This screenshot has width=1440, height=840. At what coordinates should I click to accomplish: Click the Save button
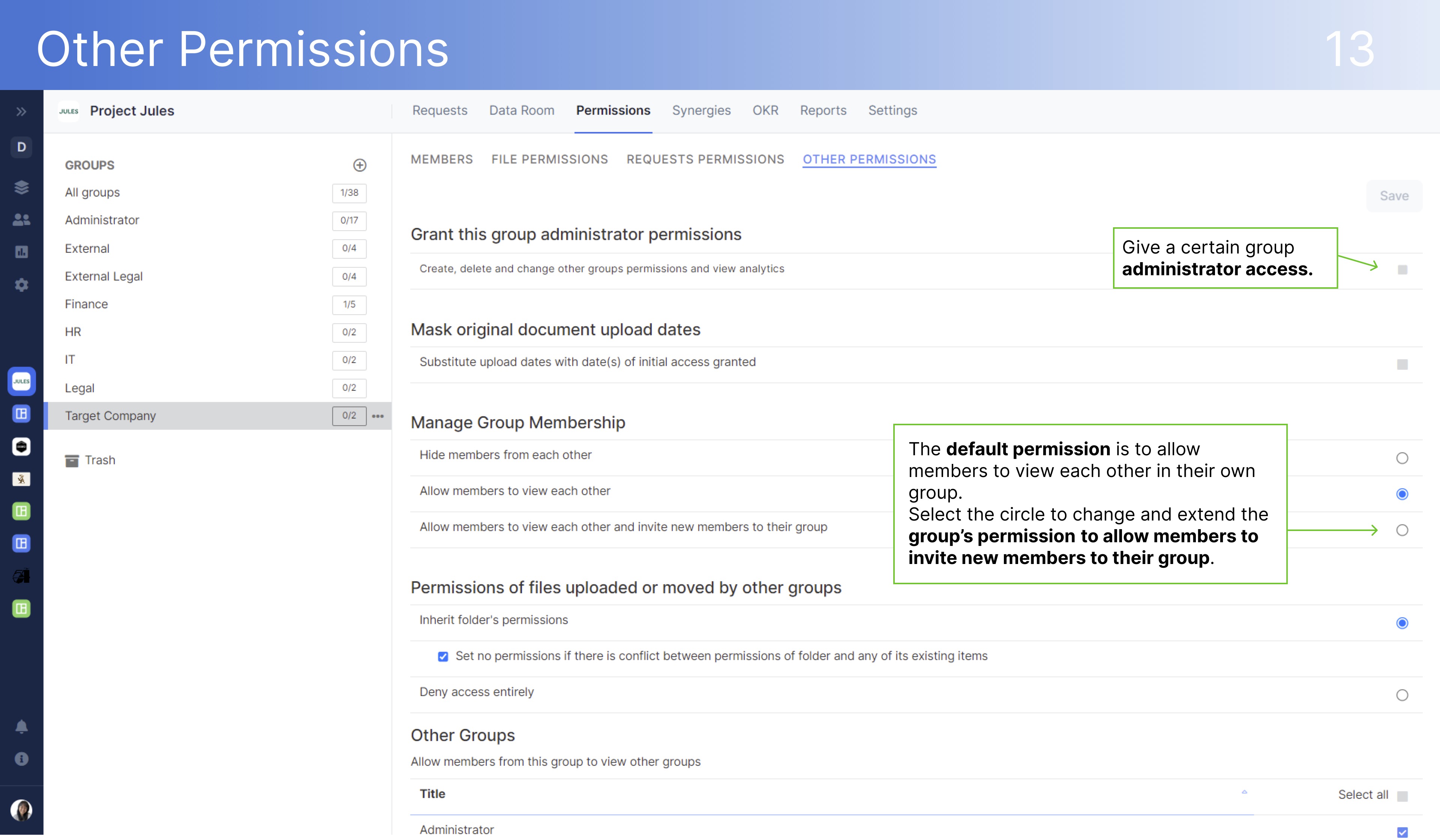(x=1394, y=195)
